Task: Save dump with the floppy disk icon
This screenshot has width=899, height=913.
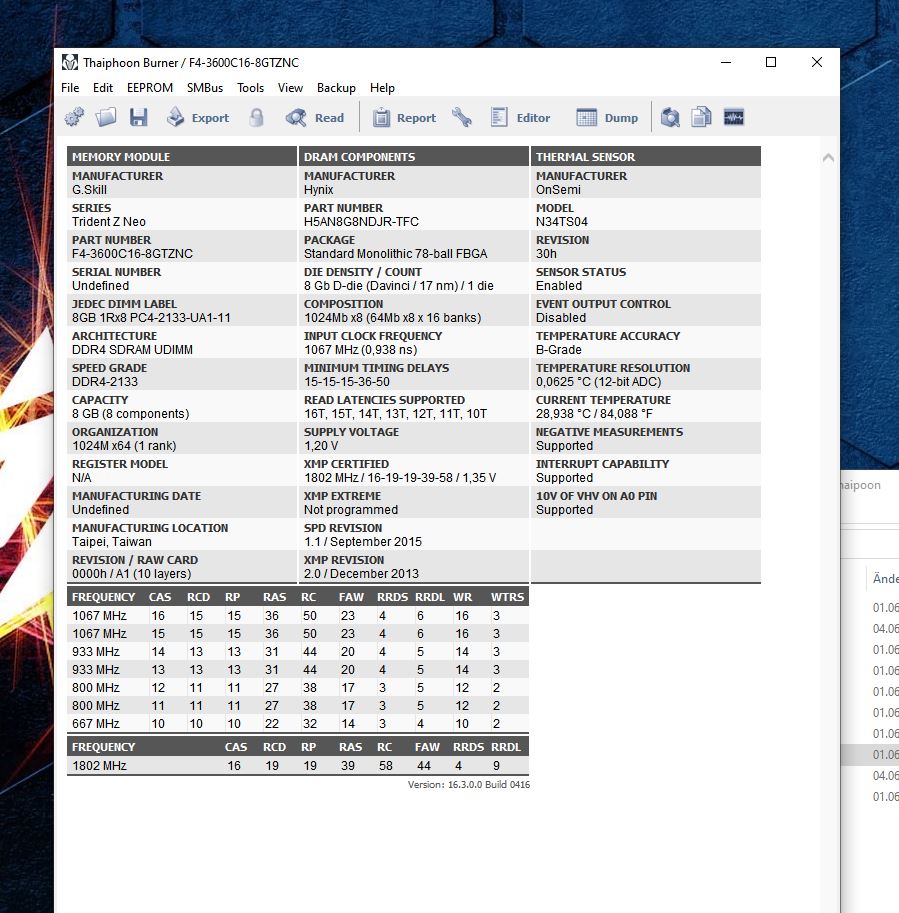Action: [139, 117]
